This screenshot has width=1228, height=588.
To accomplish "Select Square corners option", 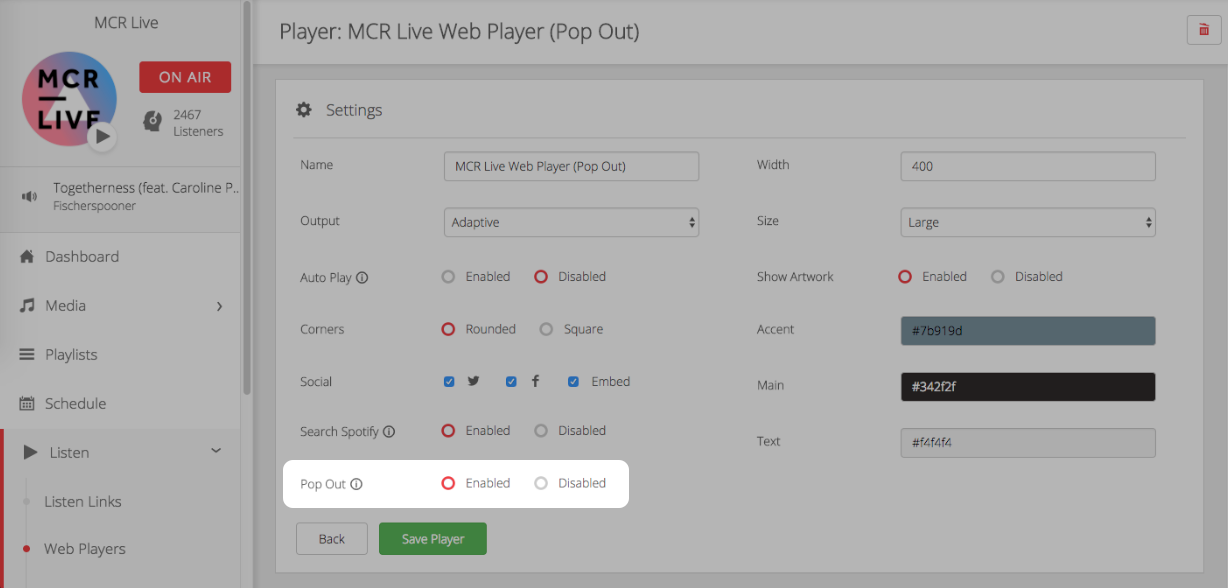I will click(x=546, y=329).
